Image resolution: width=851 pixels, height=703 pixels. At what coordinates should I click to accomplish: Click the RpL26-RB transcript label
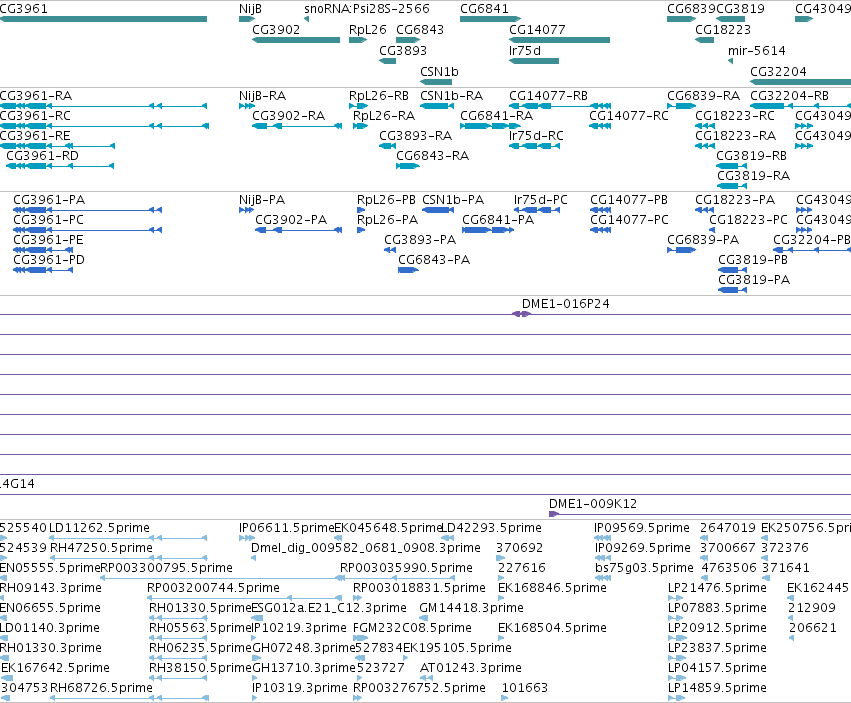click(379, 96)
